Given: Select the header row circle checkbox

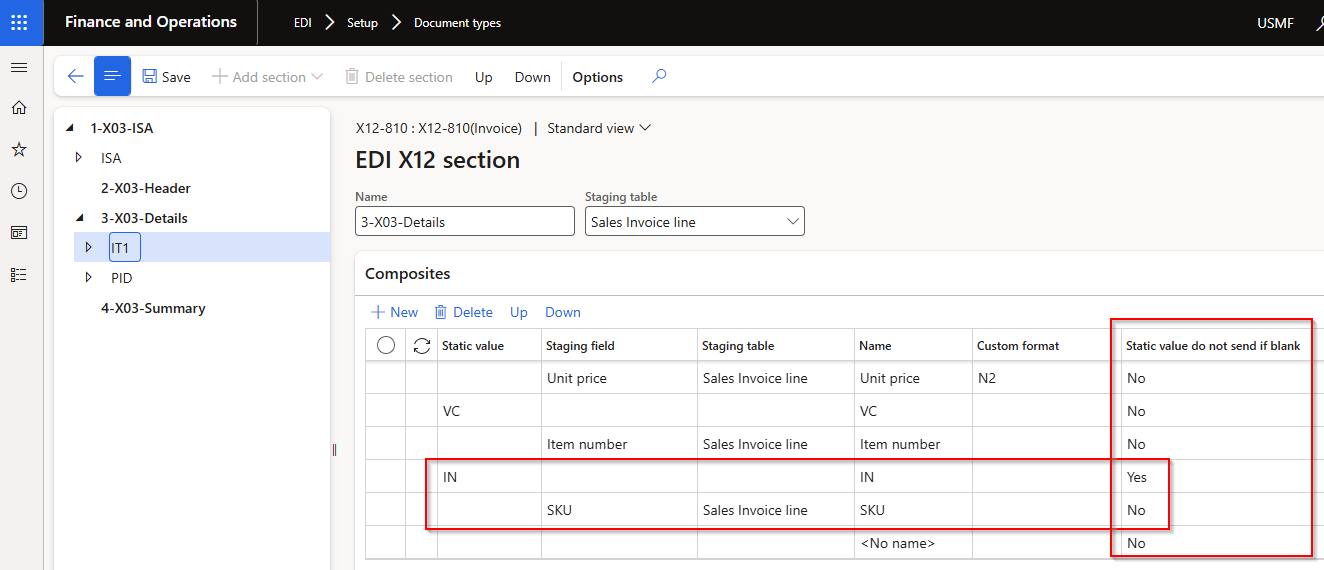Looking at the screenshot, I should (x=386, y=345).
